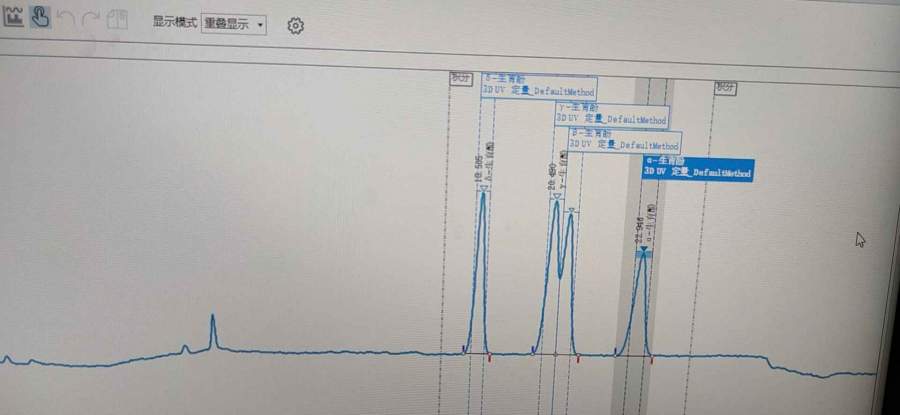This screenshot has height=415, width=900.
Task: Open the gear settings icon
Action: pyautogui.click(x=295, y=25)
